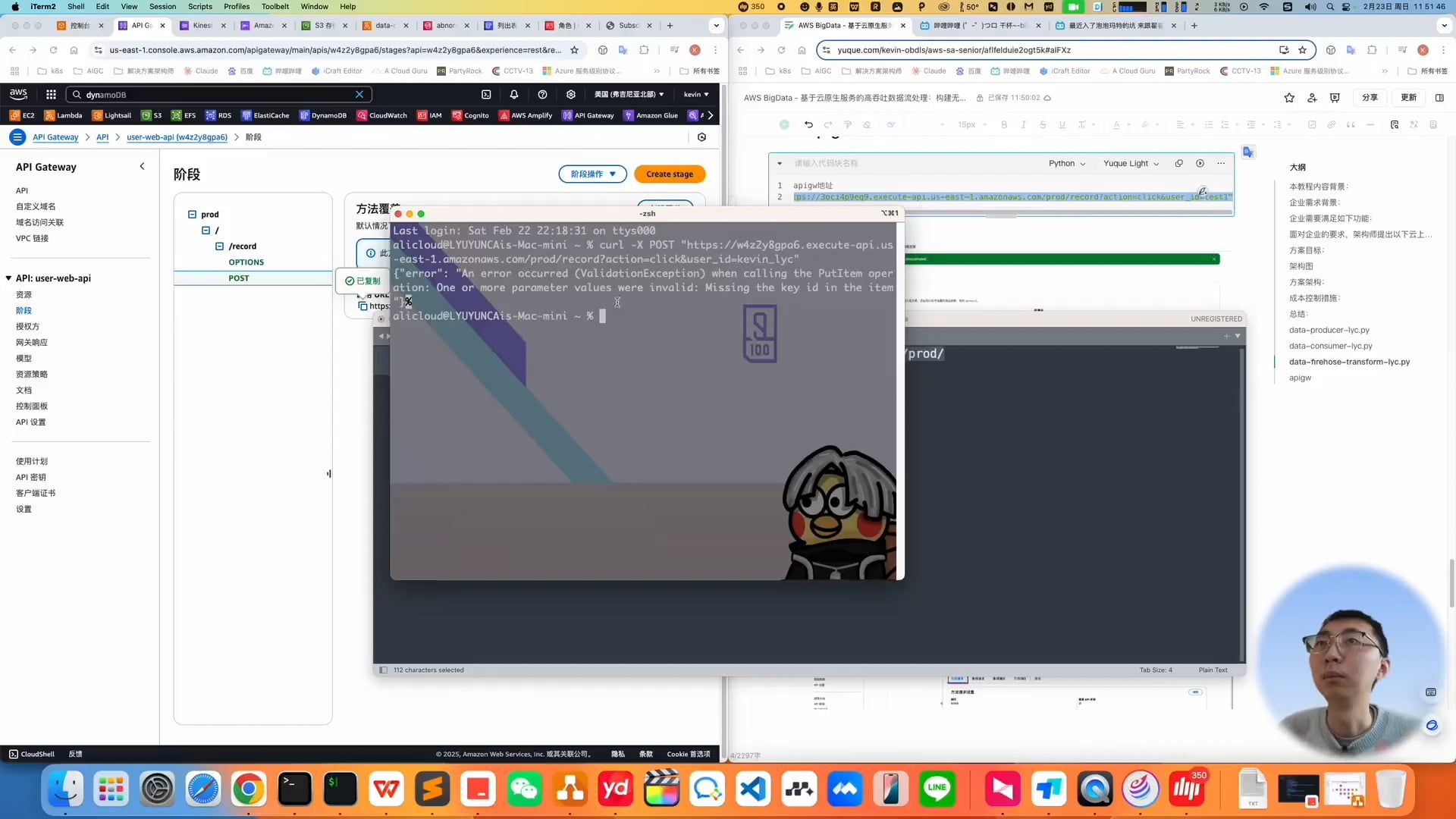The width and height of the screenshot is (1456, 819).
Task: Collapse API: user-web-api sidebar section
Action: (x=8, y=278)
